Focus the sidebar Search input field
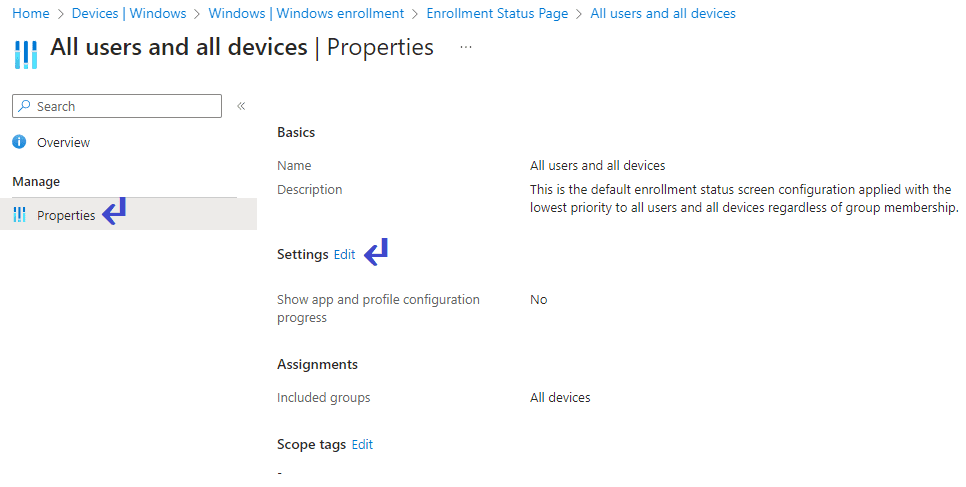Viewport: 966px width, 487px height. pyautogui.click(x=125, y=106)
